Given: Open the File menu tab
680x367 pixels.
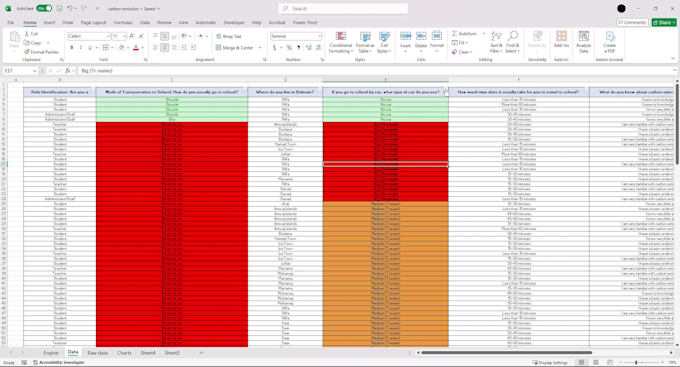Looking at the screenshot, I should (11, 22).
